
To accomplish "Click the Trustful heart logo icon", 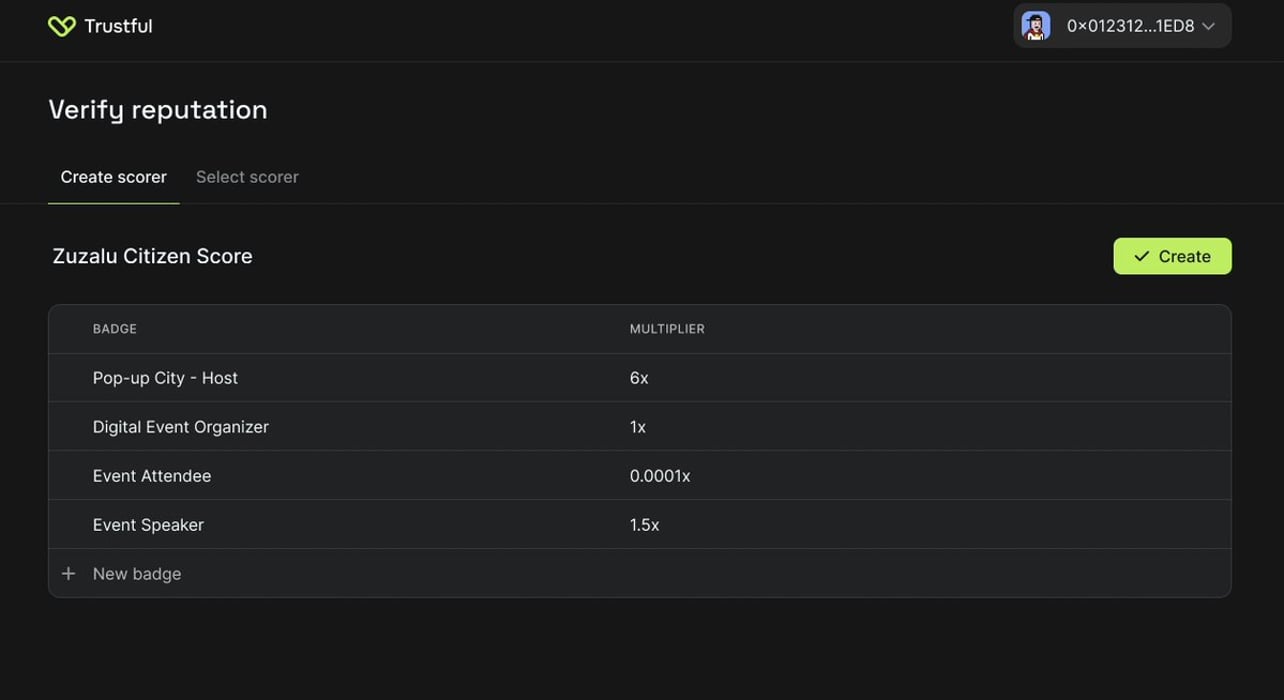I will 62,26.
